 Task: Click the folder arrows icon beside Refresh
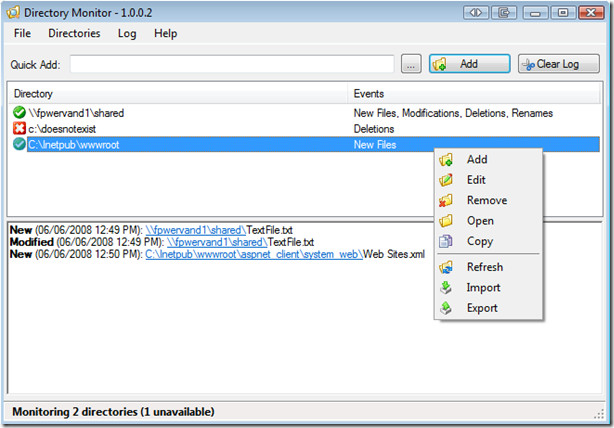(x=446, y=267)
